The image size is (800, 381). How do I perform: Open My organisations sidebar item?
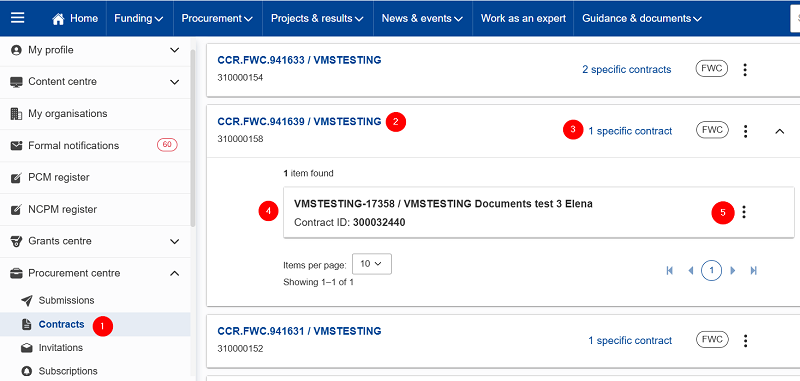pyautogui.click(x=95, y=113)
